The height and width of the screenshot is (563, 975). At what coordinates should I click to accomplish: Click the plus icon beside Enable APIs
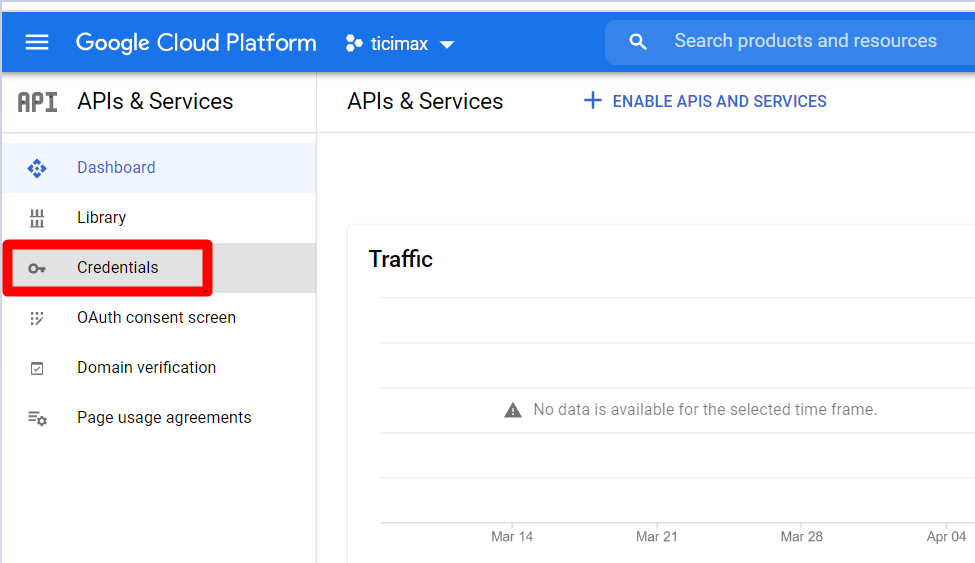593,100
